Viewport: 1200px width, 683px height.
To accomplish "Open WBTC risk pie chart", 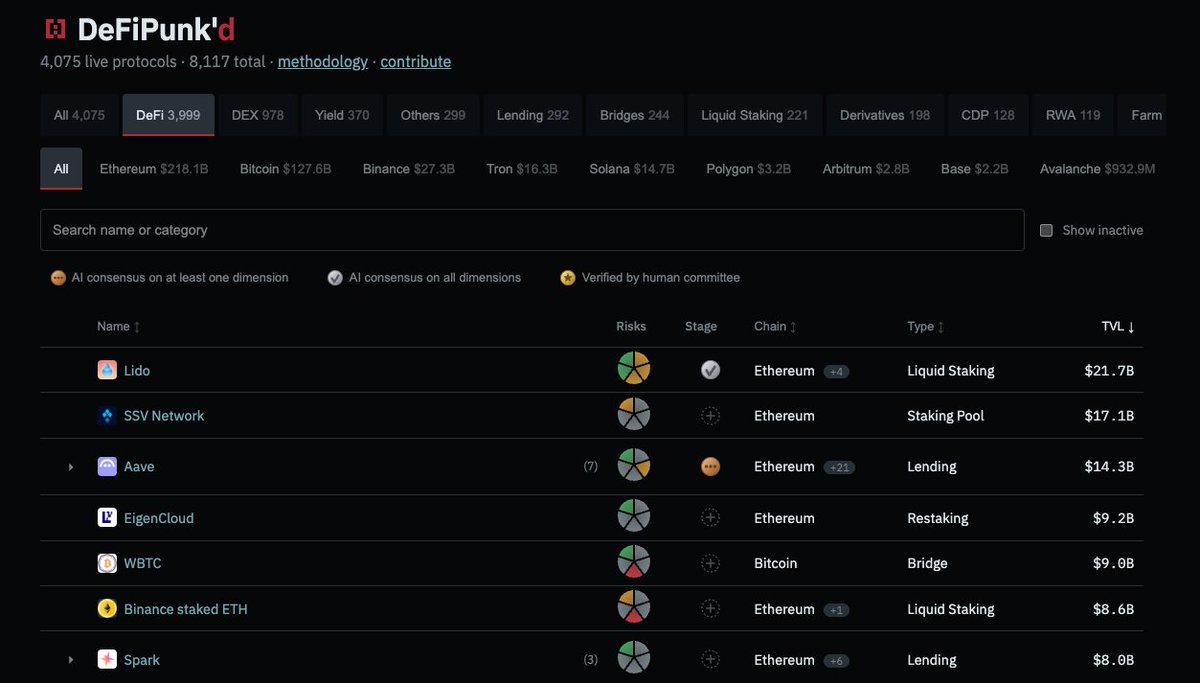I will point(634,562).
